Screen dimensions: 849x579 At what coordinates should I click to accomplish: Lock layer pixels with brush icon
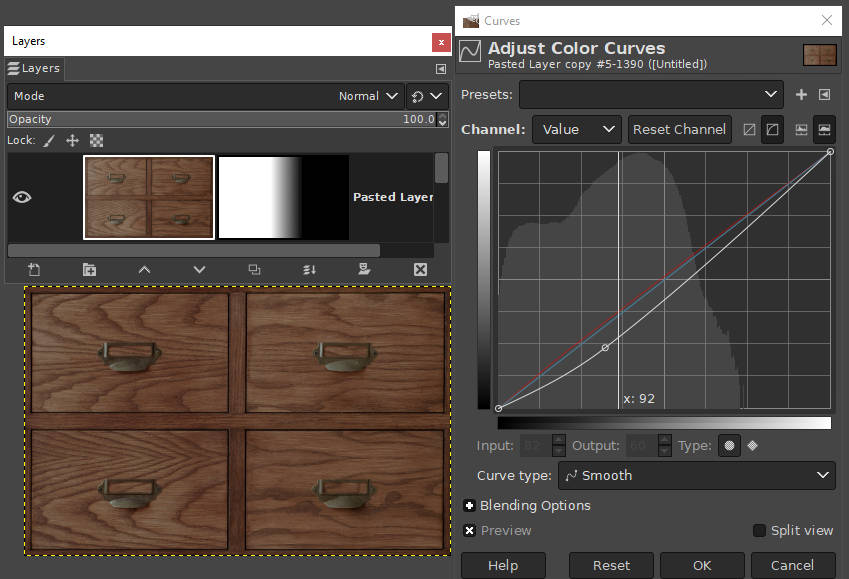(x=48, y=141)
